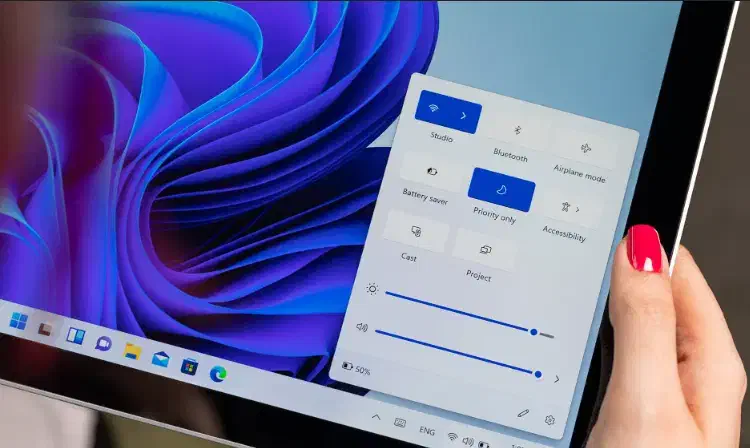Click the 'Priority only' label text
The width and height of the screenshot is (750, 448).
(x=494, y=216)
